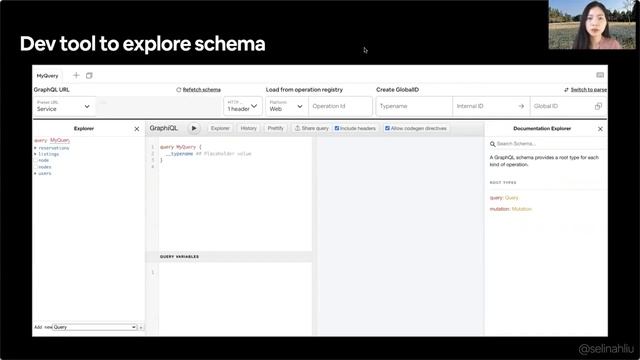Open the HTTP 1 header dropdown
Image resolution: width=640 pixels, height=360 pixels.
243,106
